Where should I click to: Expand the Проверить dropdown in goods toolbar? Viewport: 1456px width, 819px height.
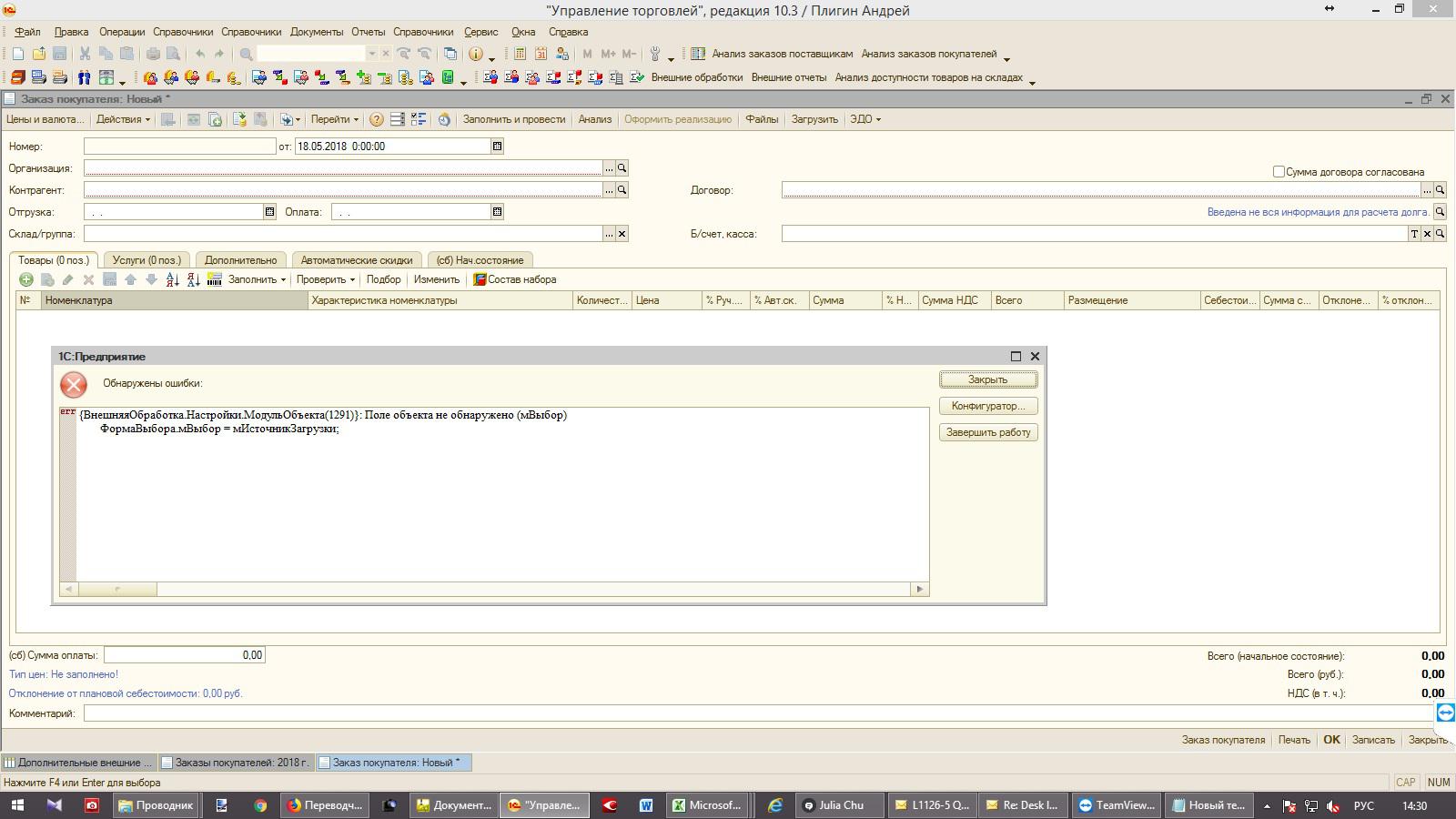(x=326, y=280)
